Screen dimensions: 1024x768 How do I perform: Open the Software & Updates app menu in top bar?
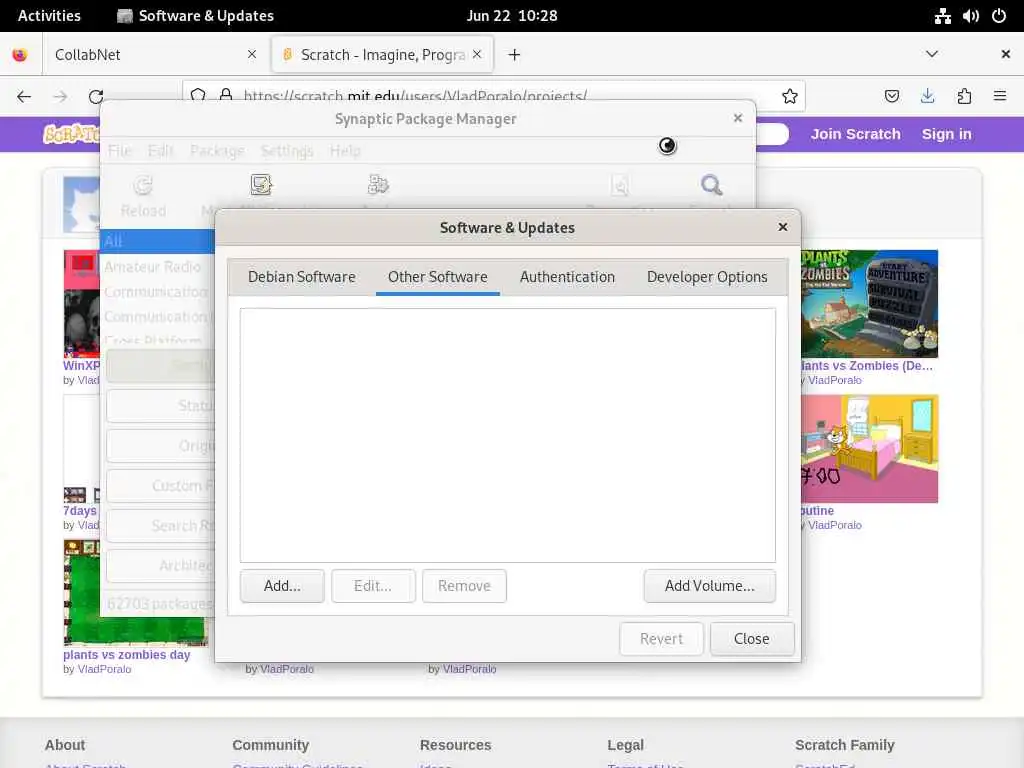click(195, 16)
